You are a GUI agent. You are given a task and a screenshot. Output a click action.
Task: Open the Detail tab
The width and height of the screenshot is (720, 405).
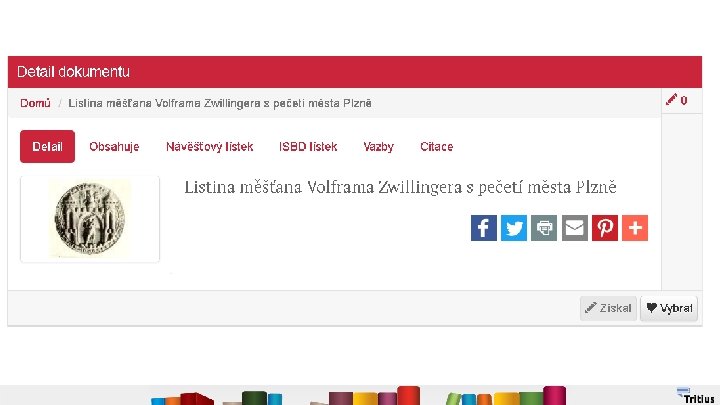point(47,146)
